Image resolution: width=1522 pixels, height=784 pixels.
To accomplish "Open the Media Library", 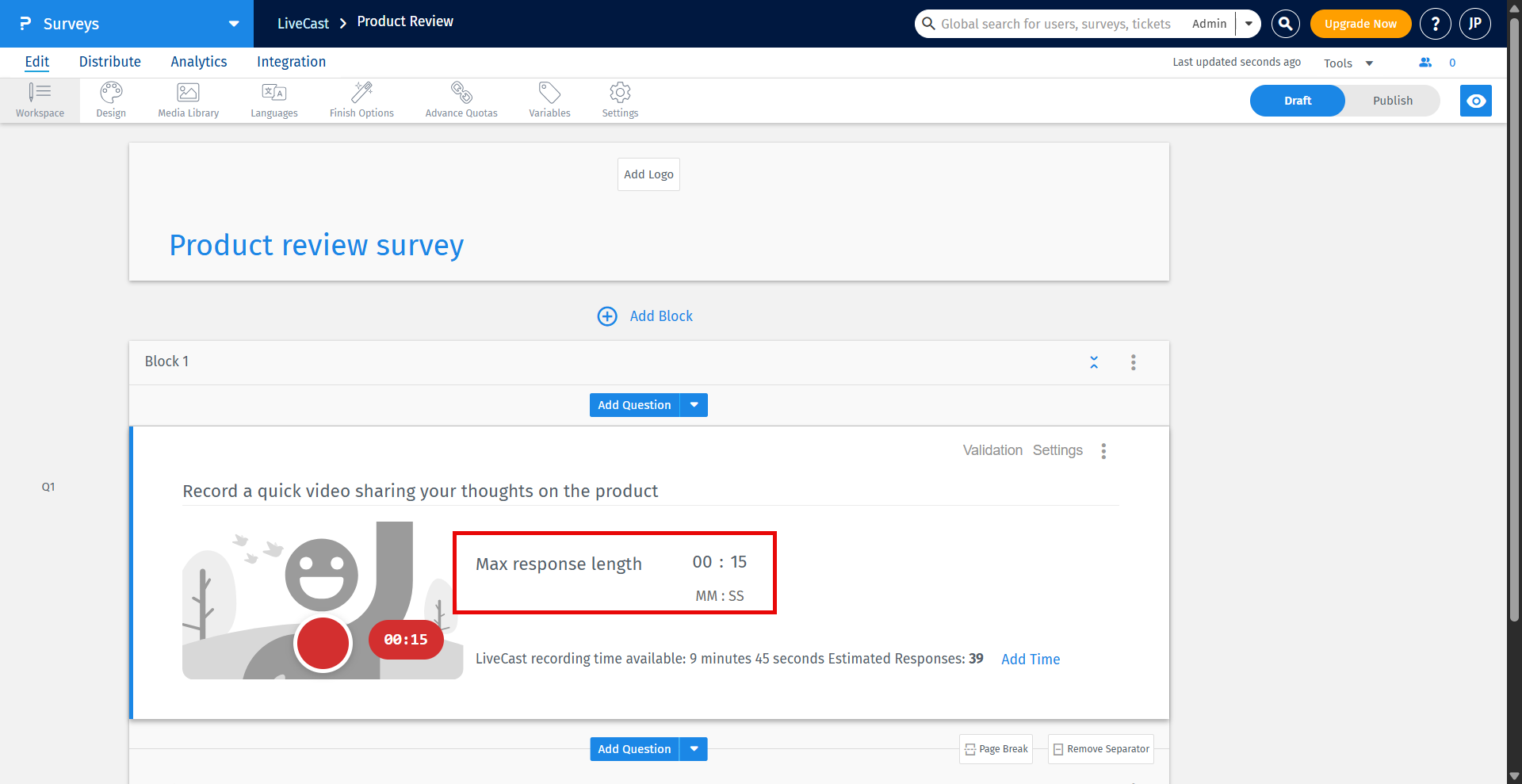I will (x=188, y=100).
